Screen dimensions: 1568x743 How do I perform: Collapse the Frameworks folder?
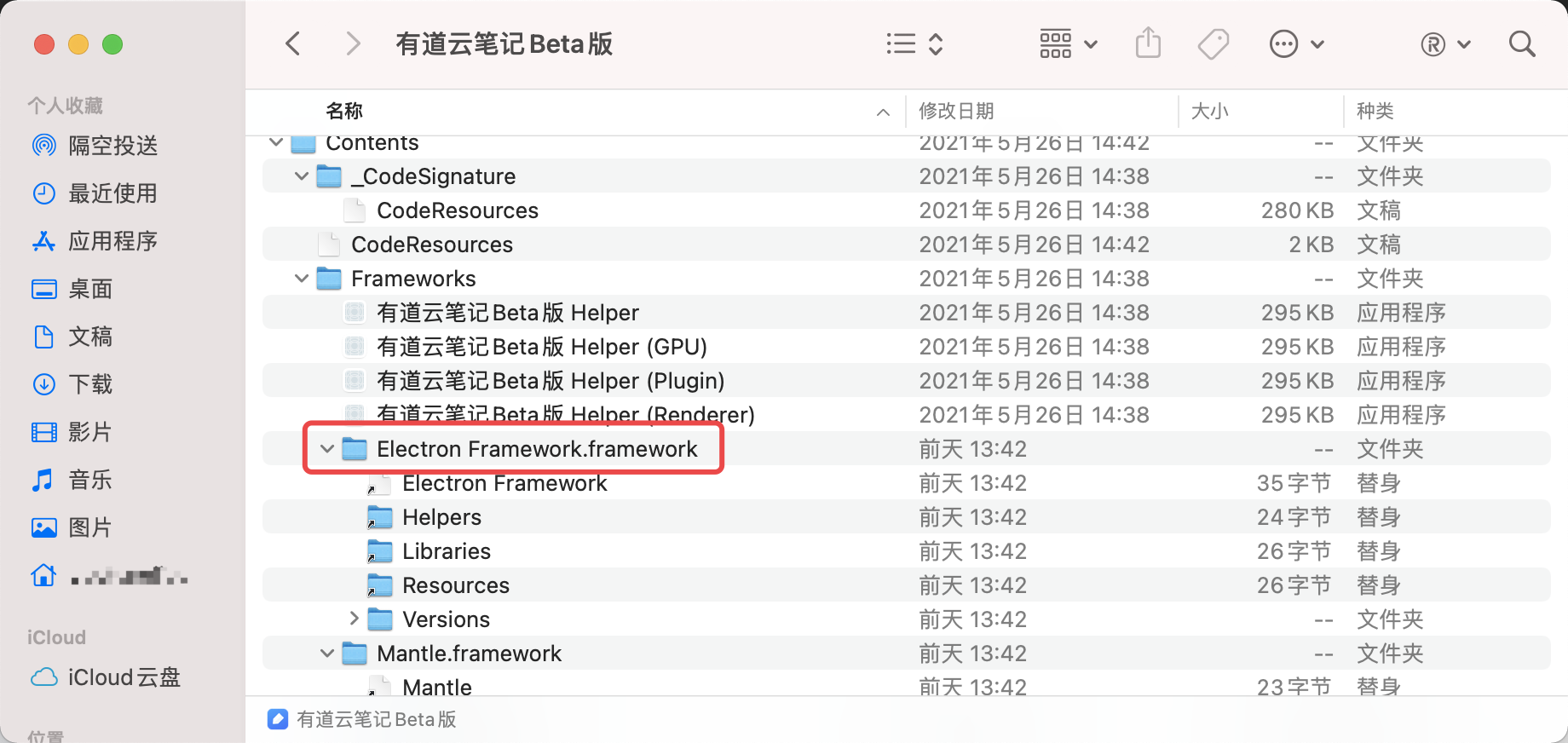coord(302,279)
